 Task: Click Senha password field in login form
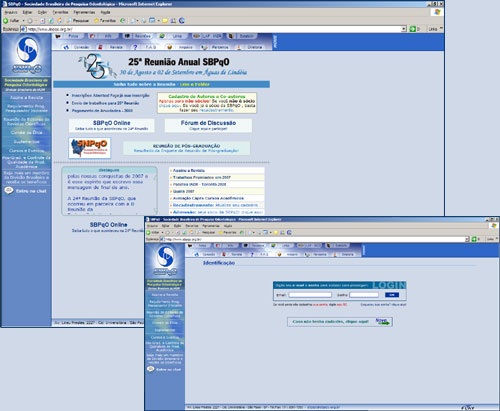pos(364,295)
